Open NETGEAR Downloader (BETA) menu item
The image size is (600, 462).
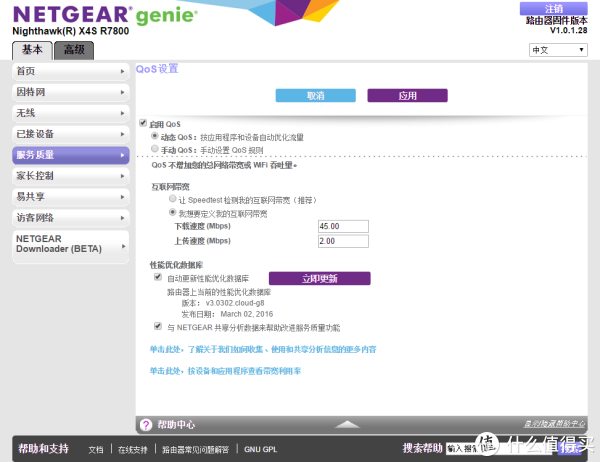pos(71,247)
